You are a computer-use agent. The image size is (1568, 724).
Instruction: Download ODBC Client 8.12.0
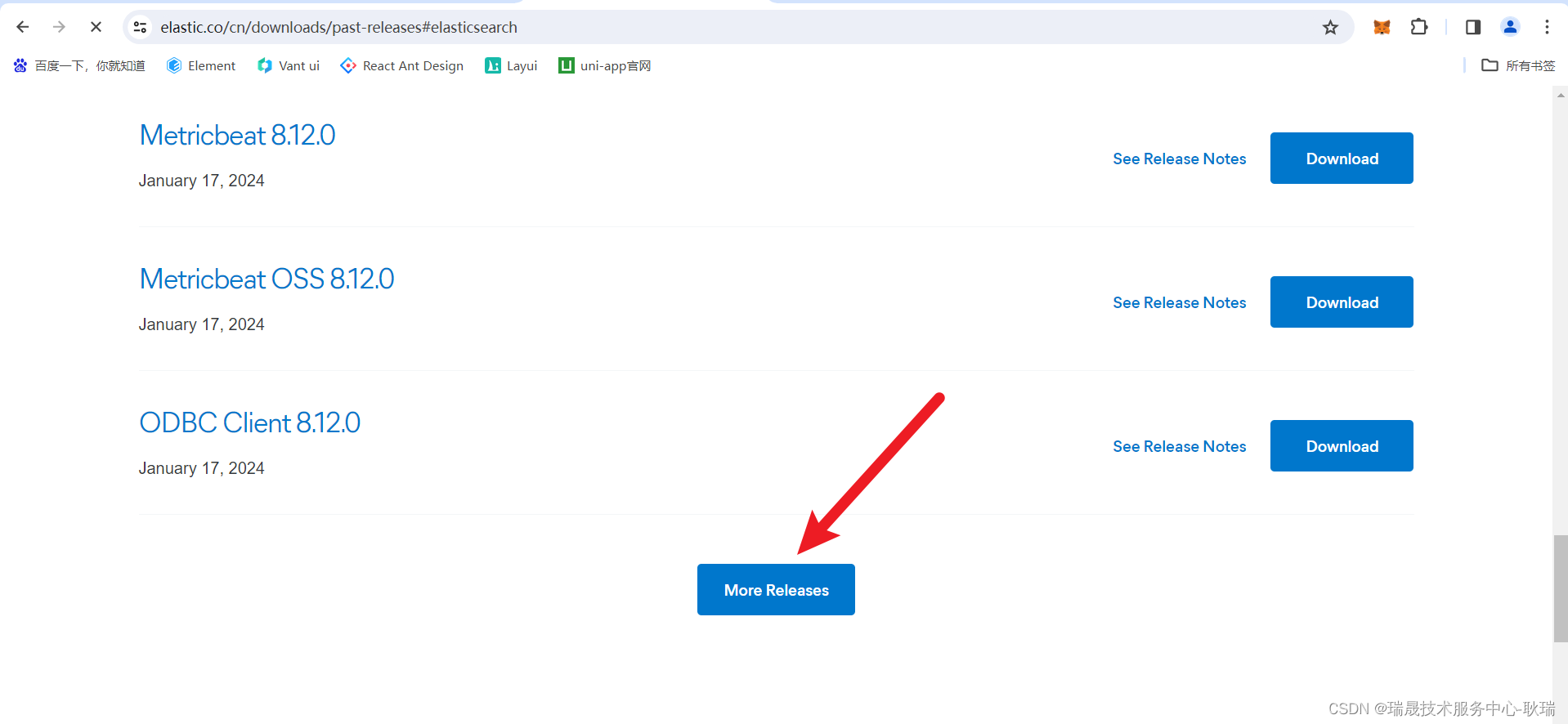pyautogui.click(x=1342, y=446)
